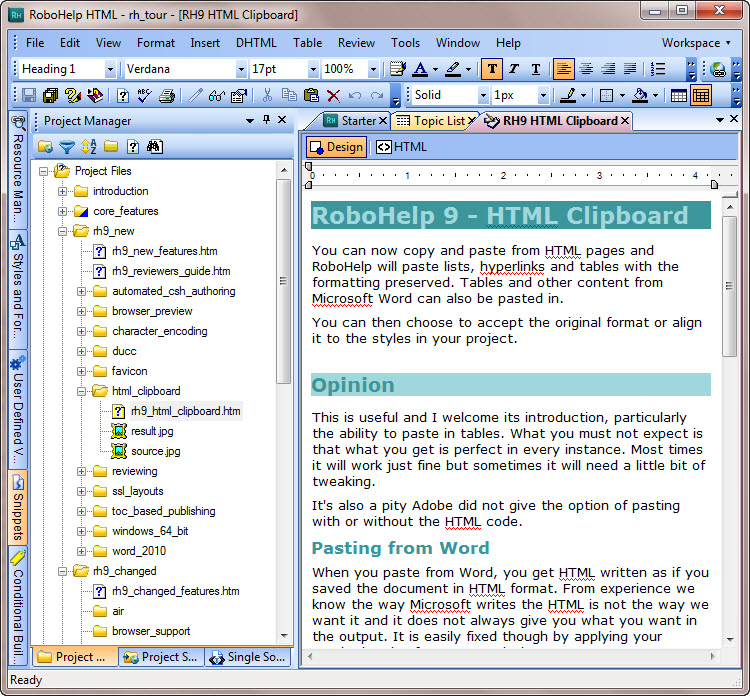Click the Save All icon in toolbar
This screenshot has height=696, width=750.
(x=50, y=96)
